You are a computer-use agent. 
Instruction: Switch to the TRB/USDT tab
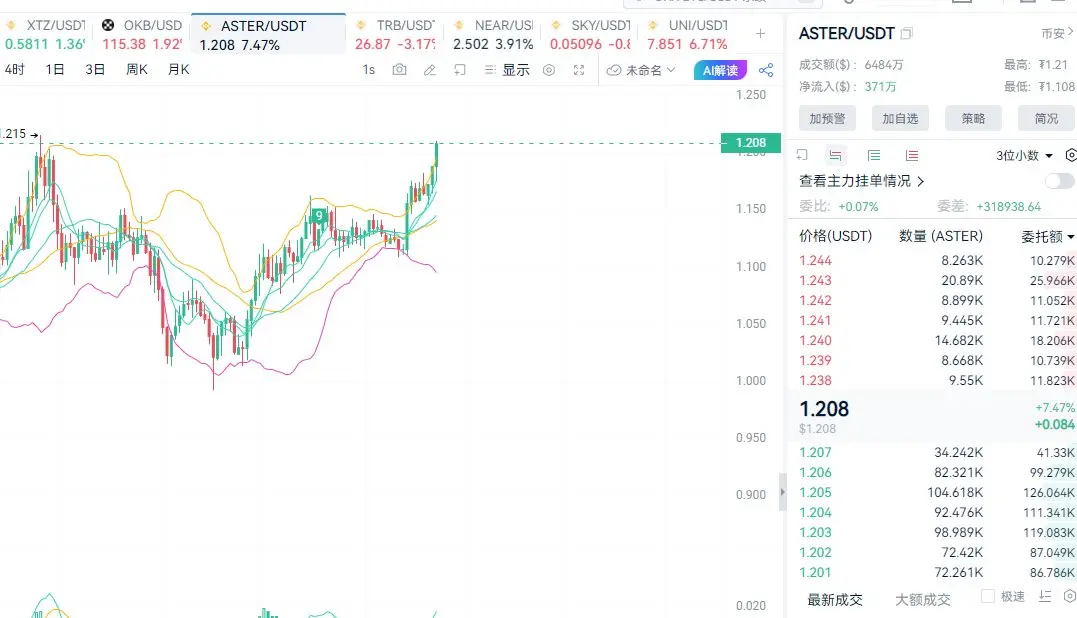coord(395,34)
